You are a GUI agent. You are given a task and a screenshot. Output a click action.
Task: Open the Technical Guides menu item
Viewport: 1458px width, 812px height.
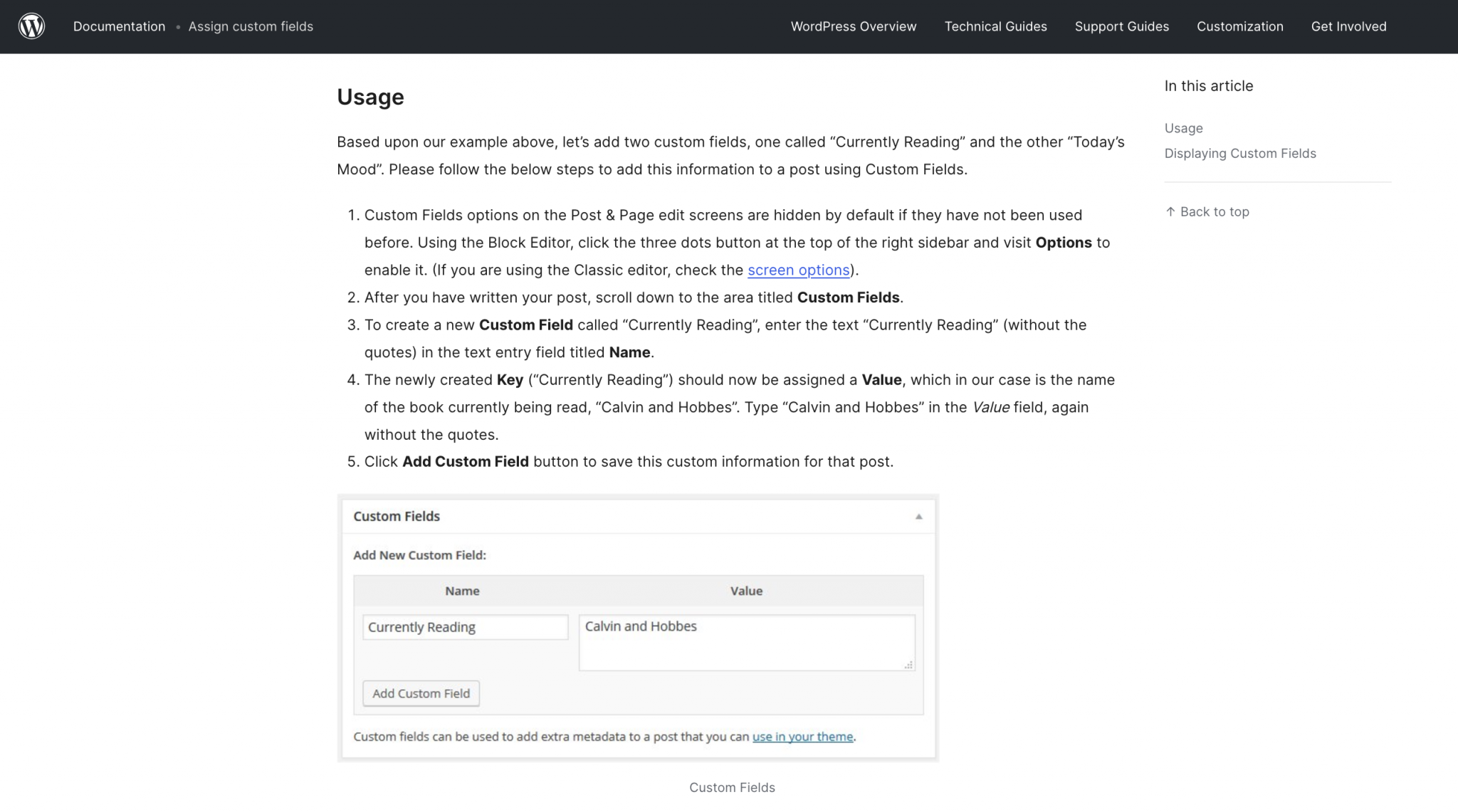(x=995, y=26)
